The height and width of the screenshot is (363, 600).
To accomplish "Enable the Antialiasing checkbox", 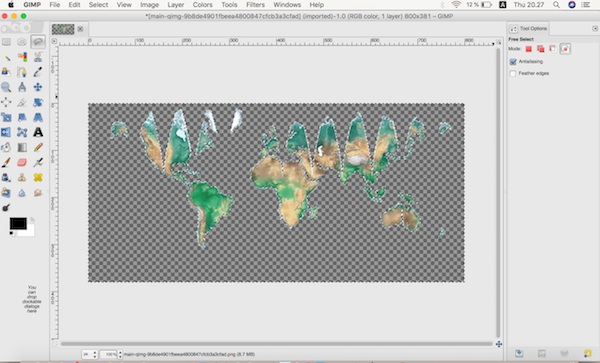I will pyautogui.click(x=513, y=62).
